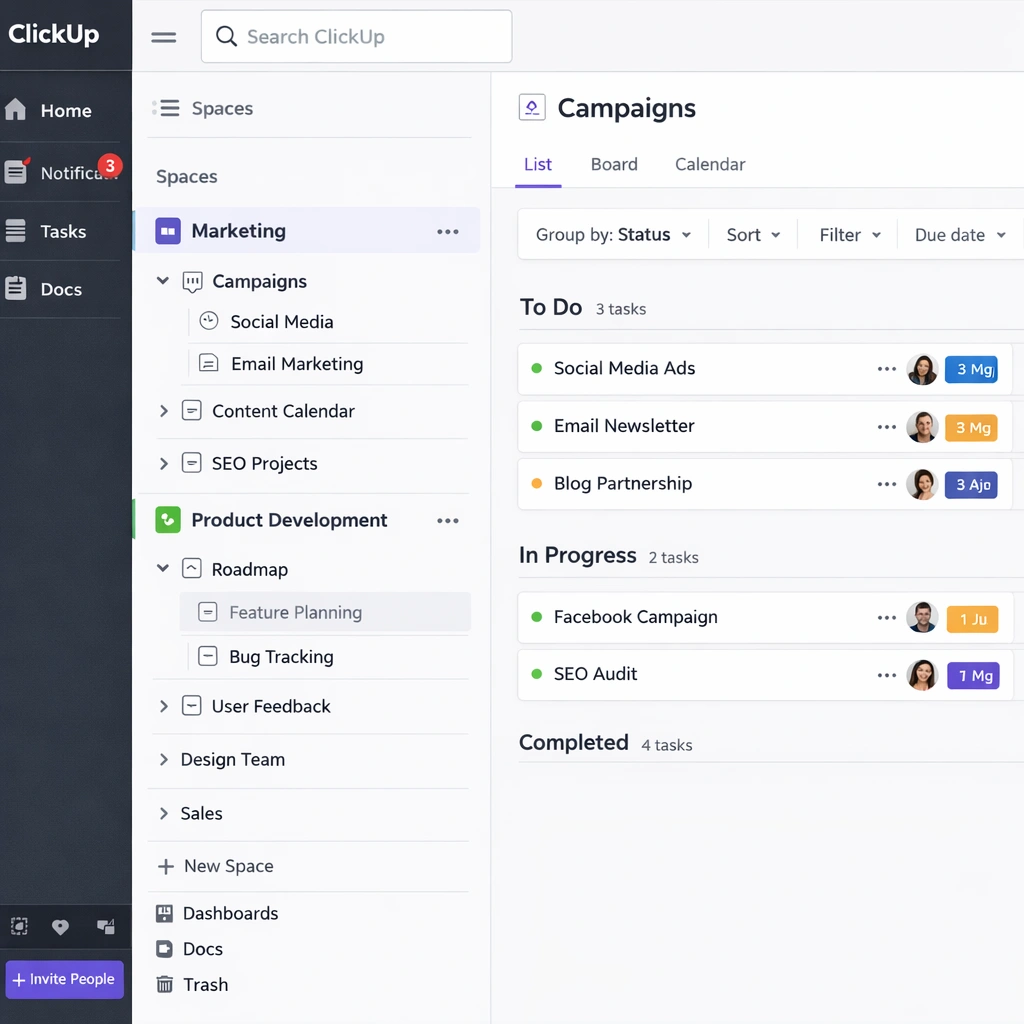Screen dimensions: 1024x1024
Task: Click the Invite People button
Action: click(65, 979)
